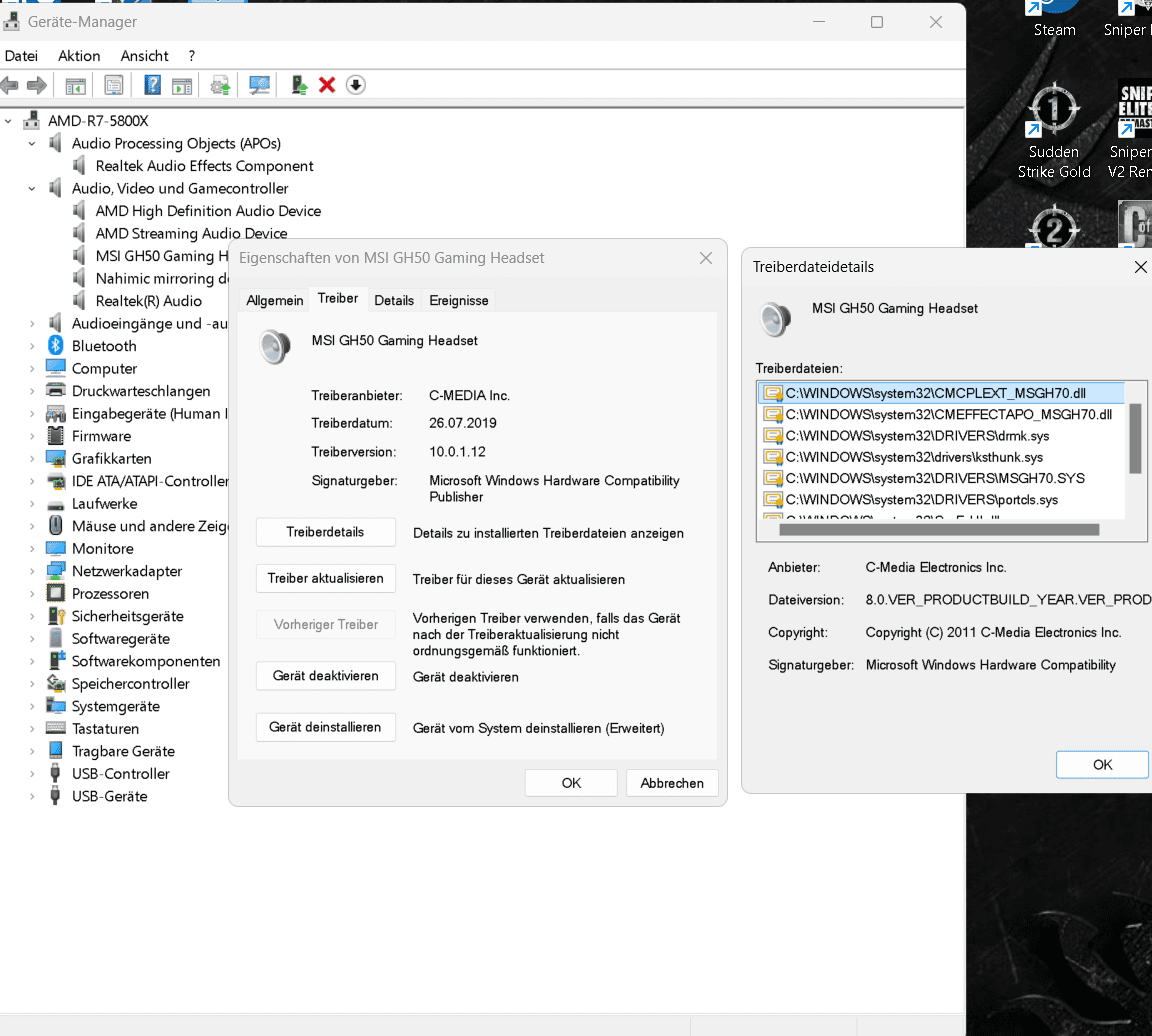Click the Forward arrow in Geräte-Manager toolbar
This screenshot has width=1152, height=1036.
click(37, 85)
